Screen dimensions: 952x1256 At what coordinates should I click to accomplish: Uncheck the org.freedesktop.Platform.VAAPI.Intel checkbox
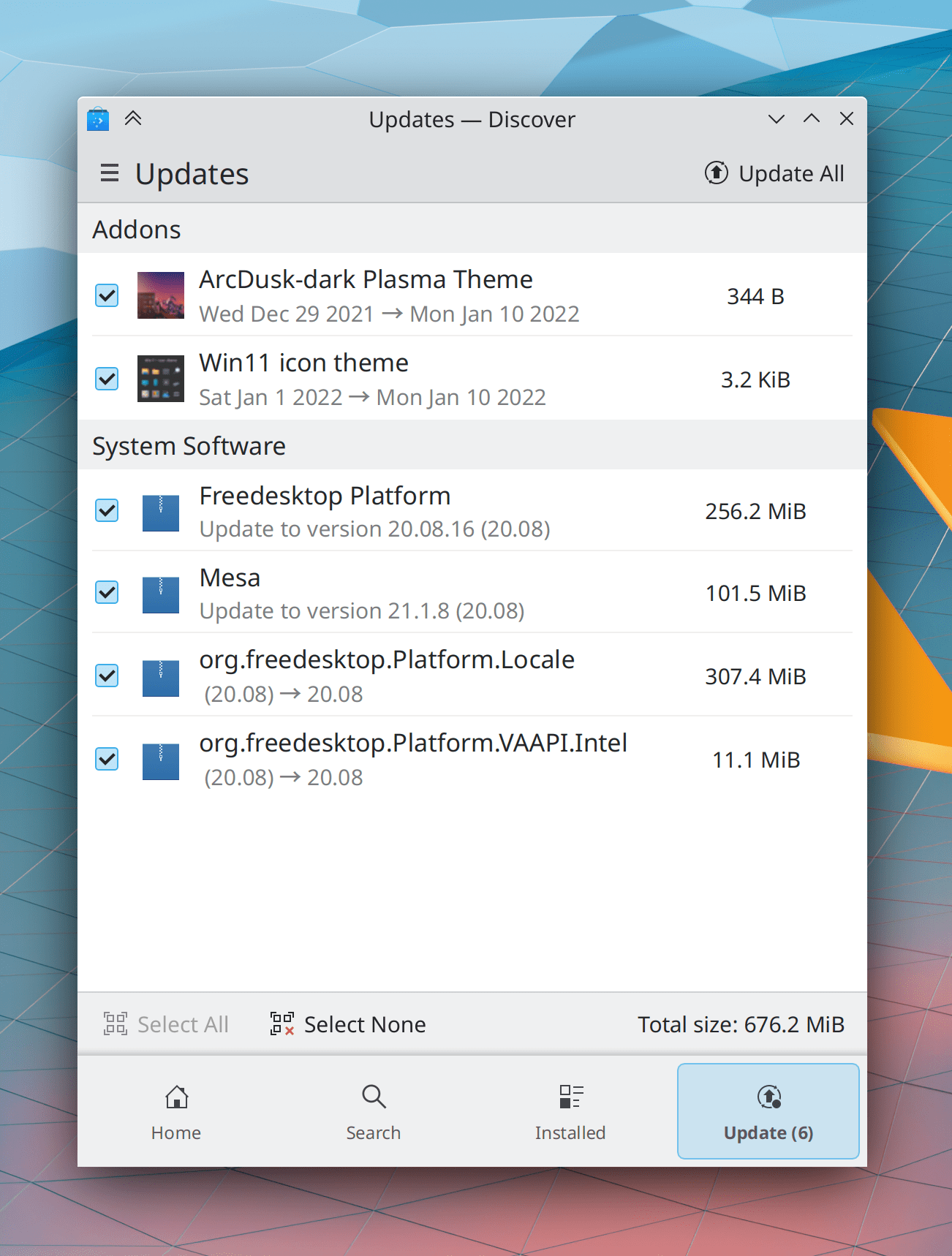[107, 759]
